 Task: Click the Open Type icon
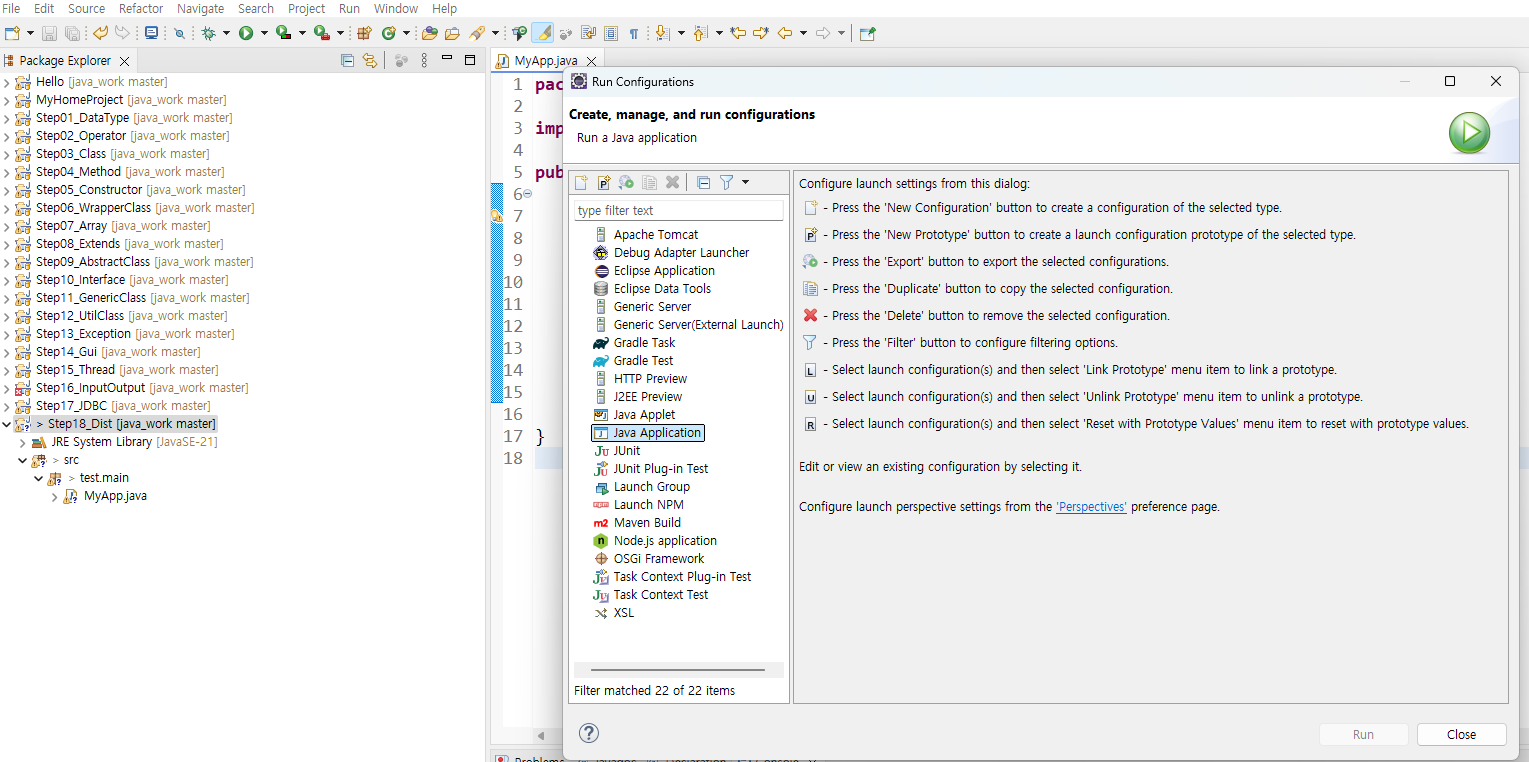coord(429,33)
